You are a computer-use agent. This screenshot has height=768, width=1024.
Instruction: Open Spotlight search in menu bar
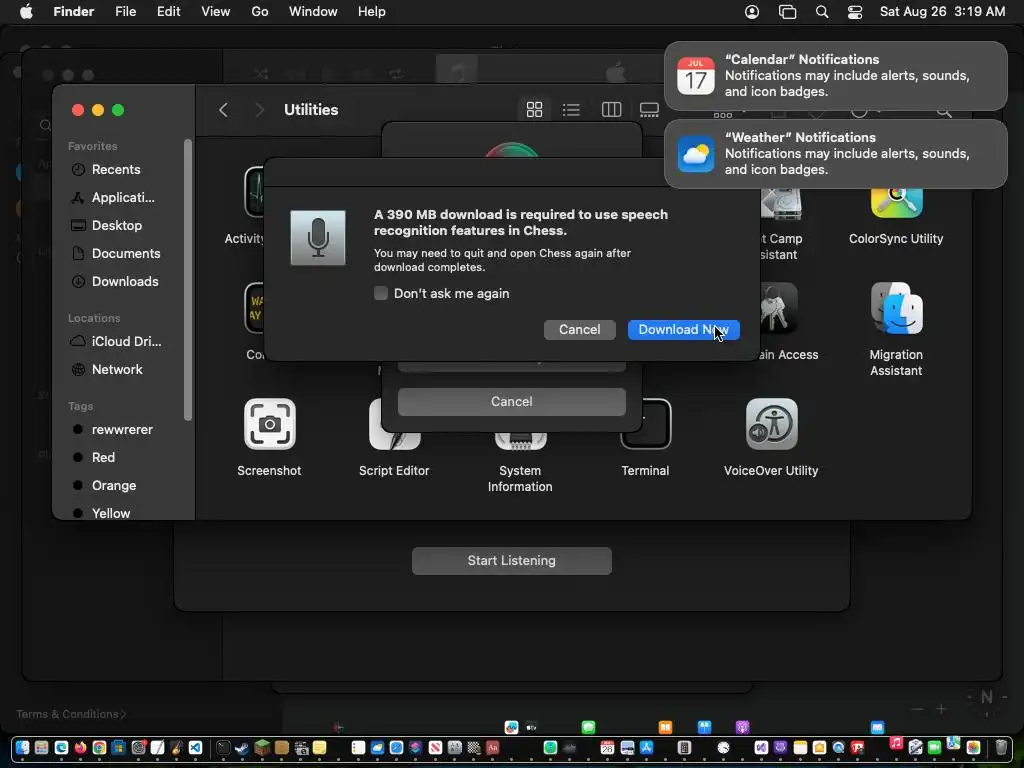(822, 12)
